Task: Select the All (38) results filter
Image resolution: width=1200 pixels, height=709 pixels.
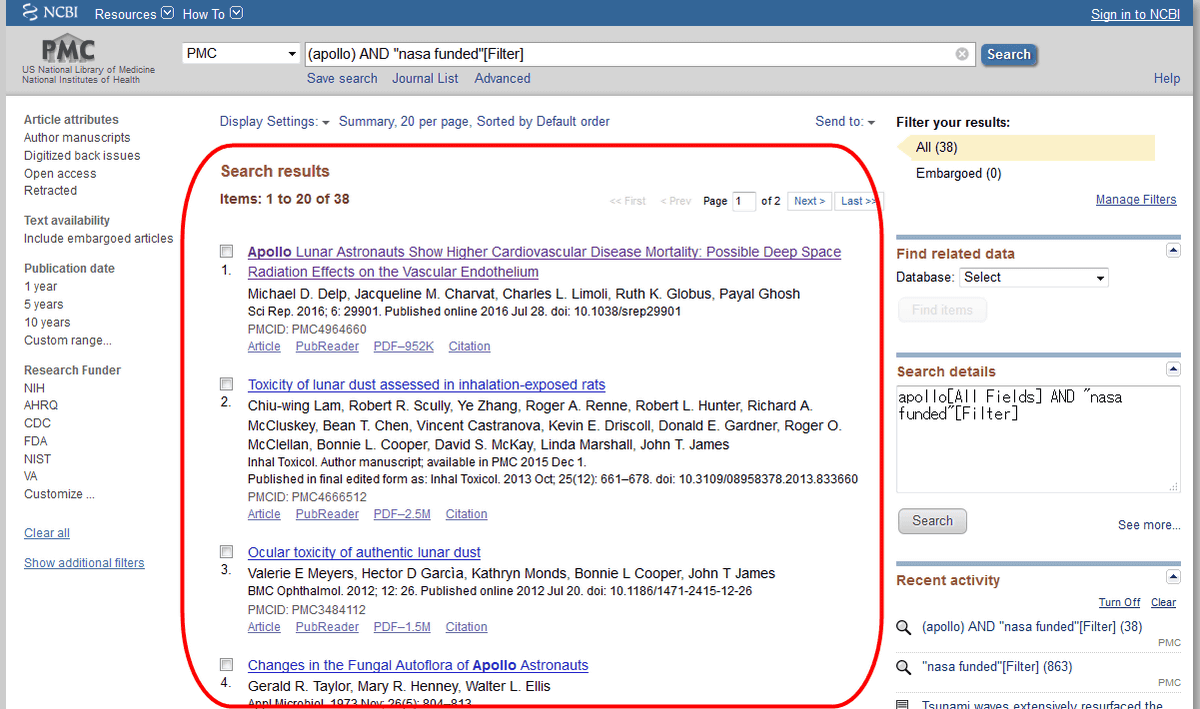Action: [x=1025, y=148]
